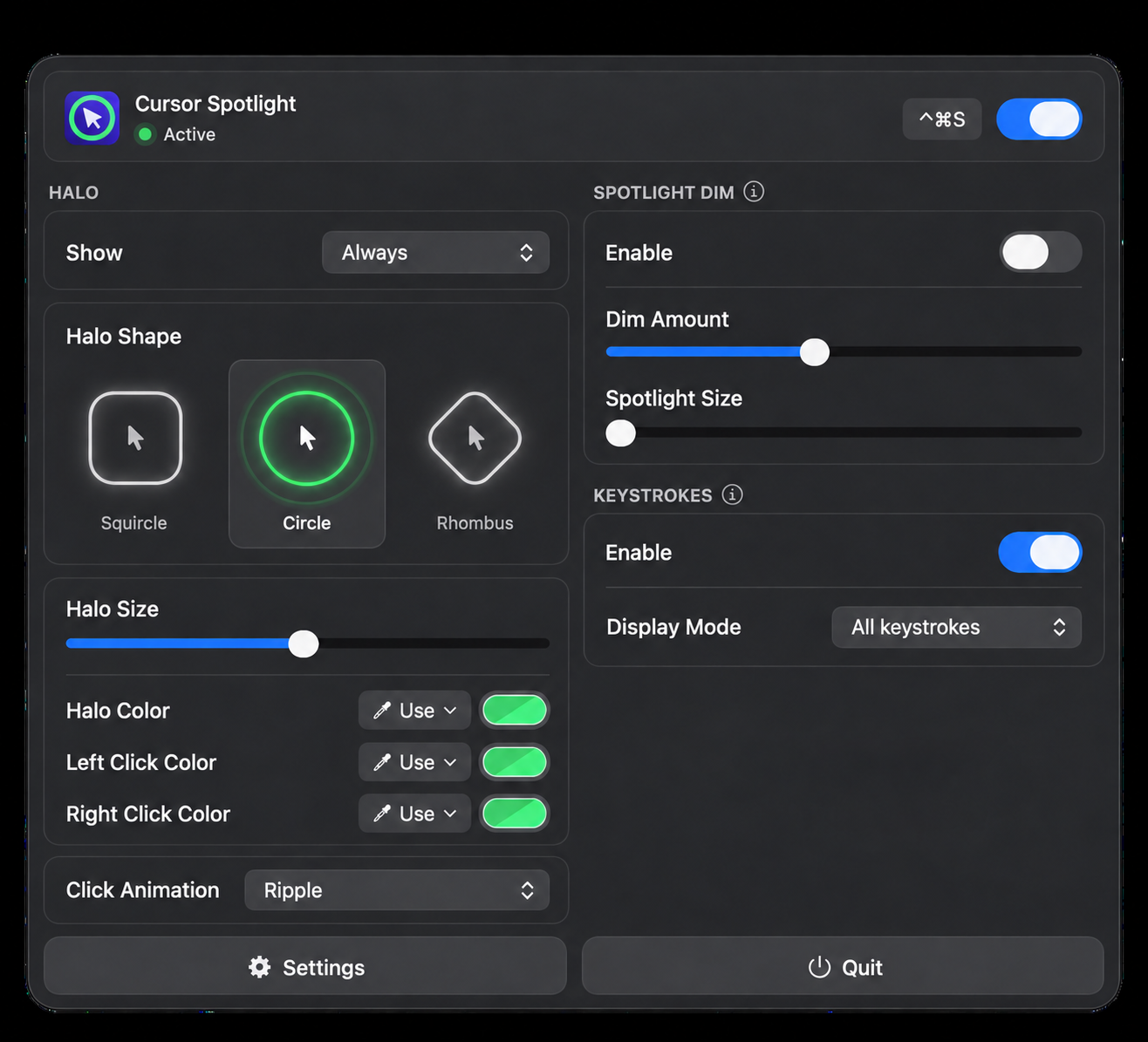Click the Right Click Color green swatch

(x=515, y=814)
